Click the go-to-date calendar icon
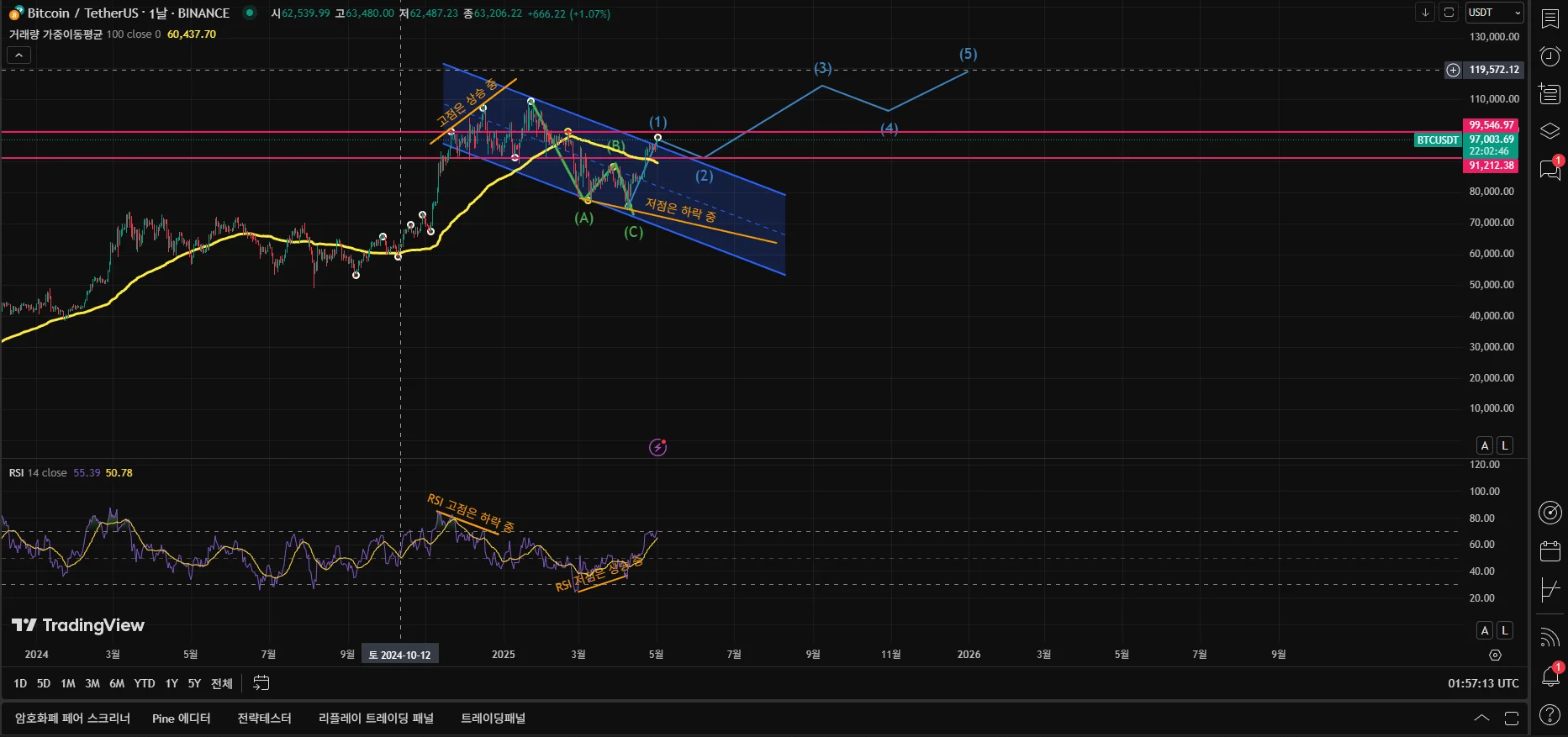 pos(261,683)
